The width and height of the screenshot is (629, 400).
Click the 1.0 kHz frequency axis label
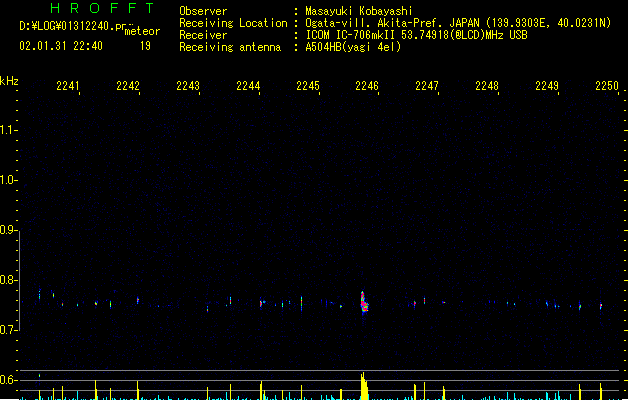(8, 180)
